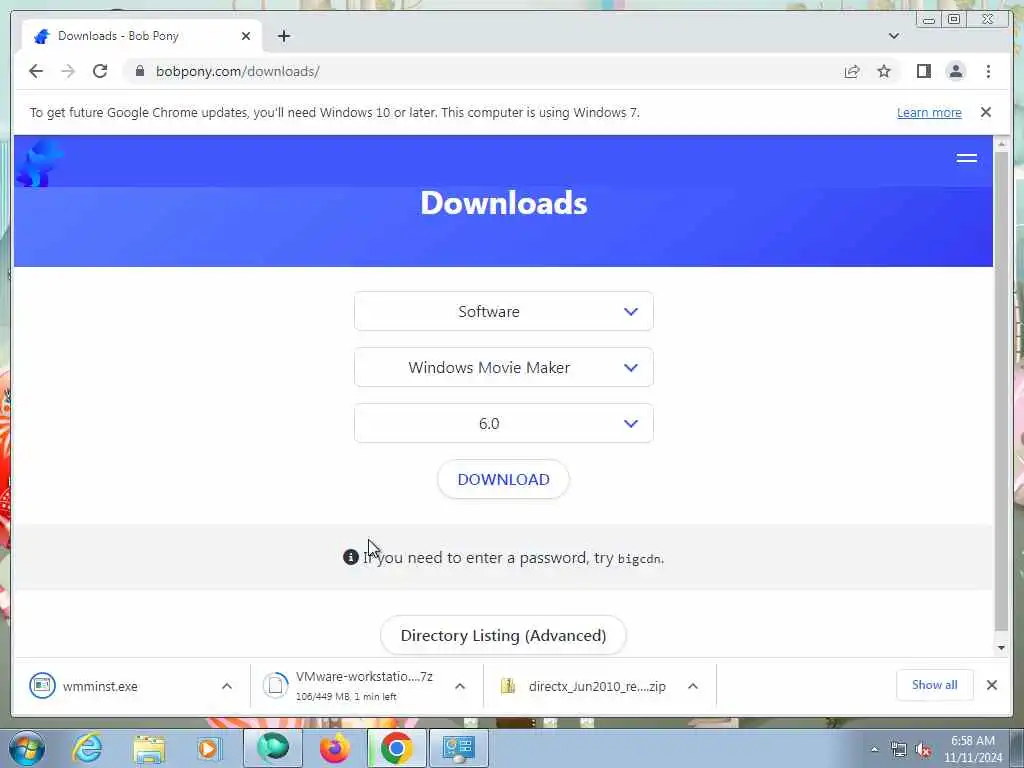Open a new tab with the plus button
This screenshot has height=768, width=1024.
[283, 36]
